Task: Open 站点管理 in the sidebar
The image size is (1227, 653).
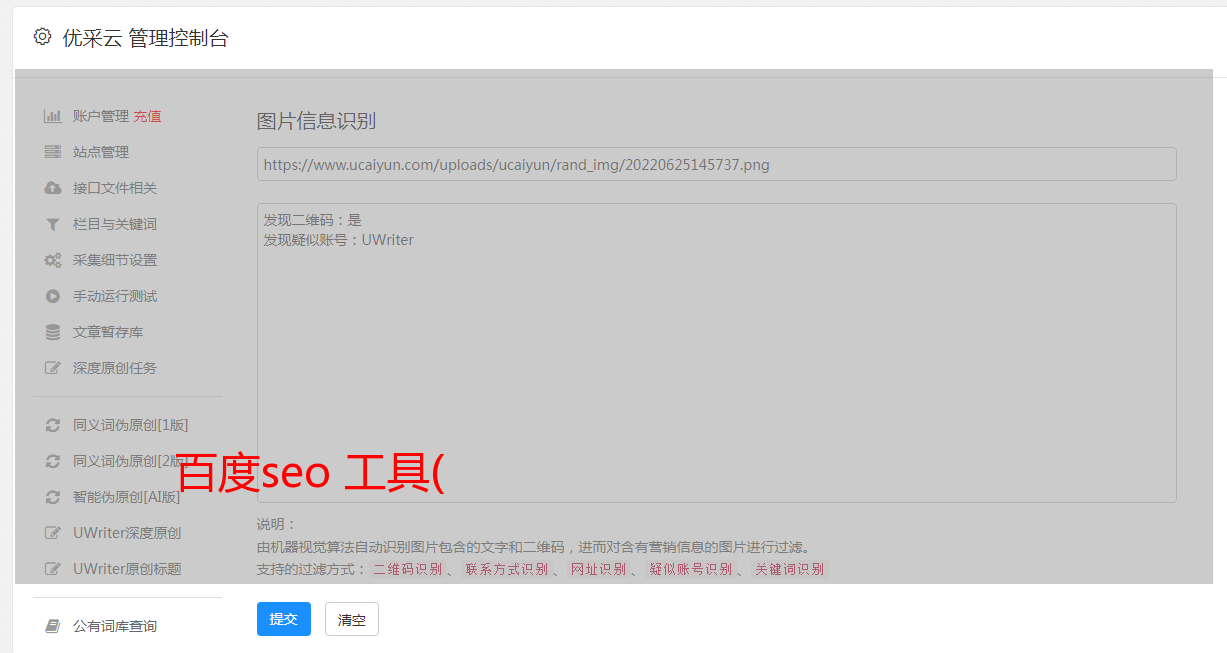Action: (x=101, y=152)
